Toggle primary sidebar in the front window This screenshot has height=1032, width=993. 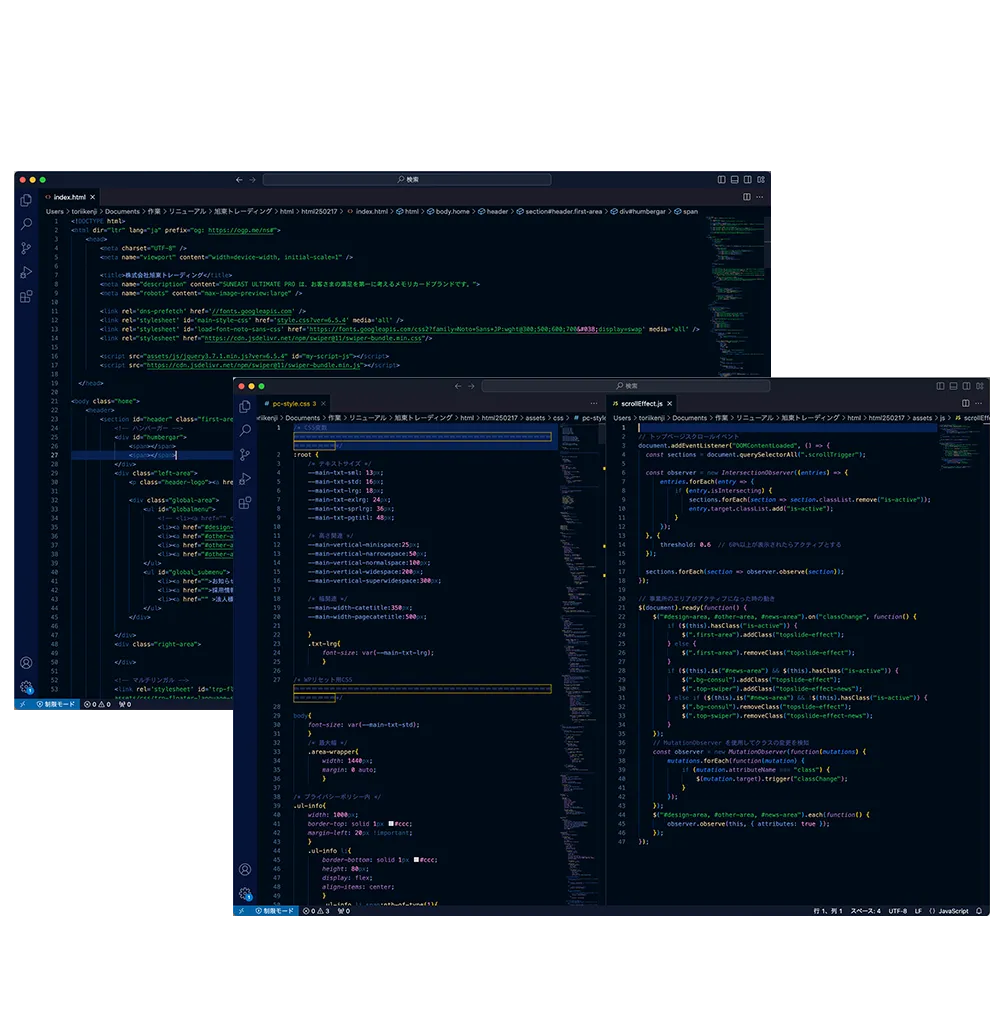tap(940, 386)
